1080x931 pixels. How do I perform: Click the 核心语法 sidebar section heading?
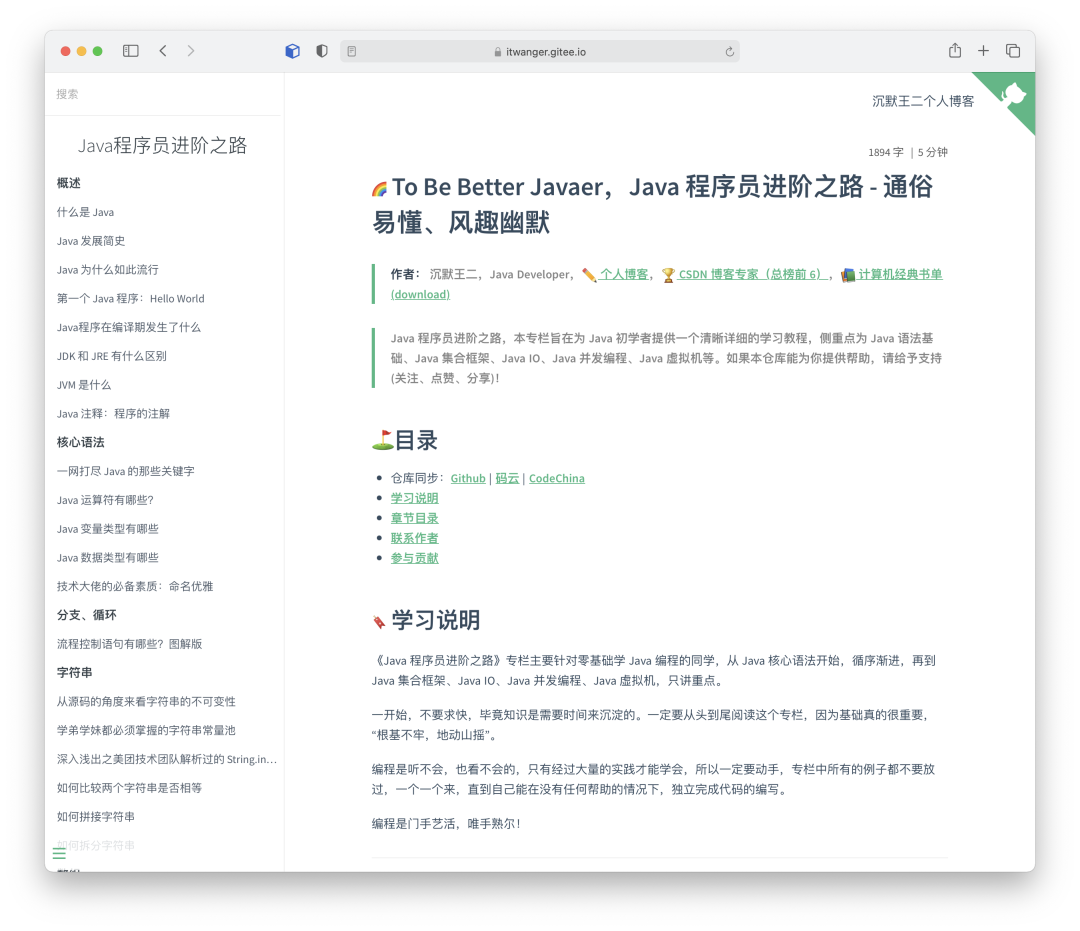(81, 442)
